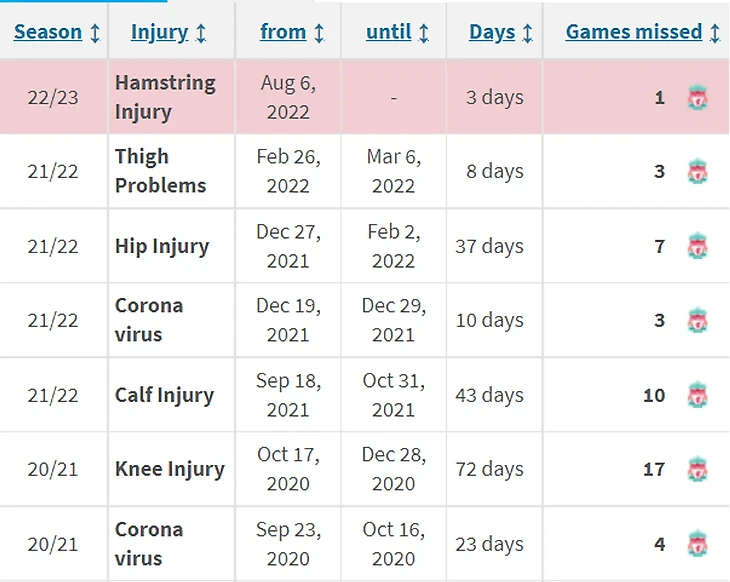Click the Knee Injury entry
The width and height of the screenshot is (730, 582).
pyautogui.click(x=169, y=469)
